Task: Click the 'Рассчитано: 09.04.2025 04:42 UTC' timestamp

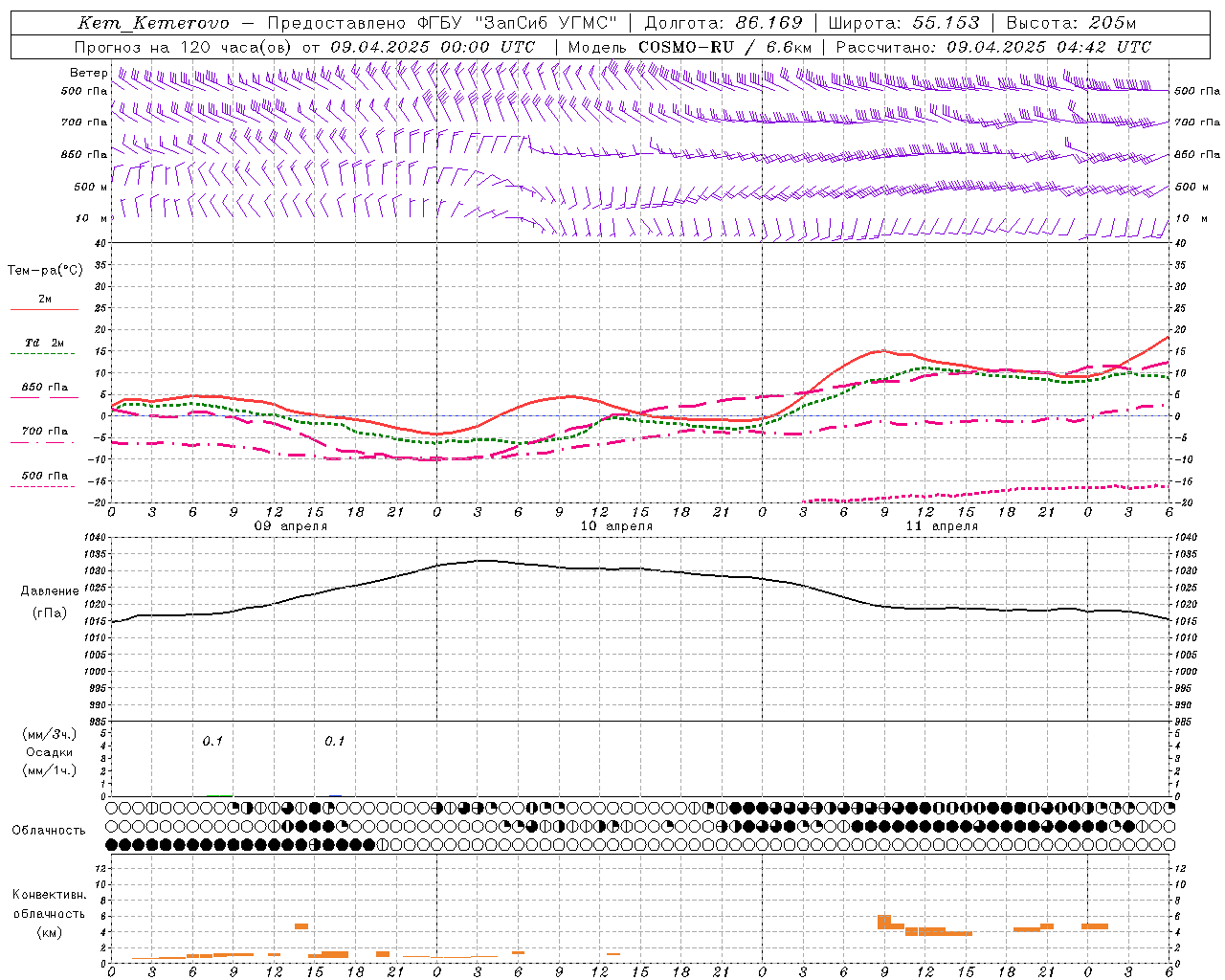Action: 993,47
